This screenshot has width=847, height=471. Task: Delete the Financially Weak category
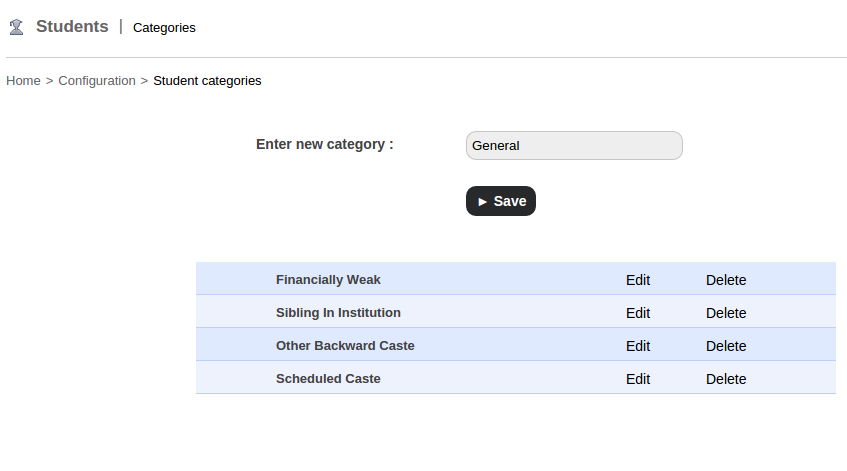coord(726,280)
